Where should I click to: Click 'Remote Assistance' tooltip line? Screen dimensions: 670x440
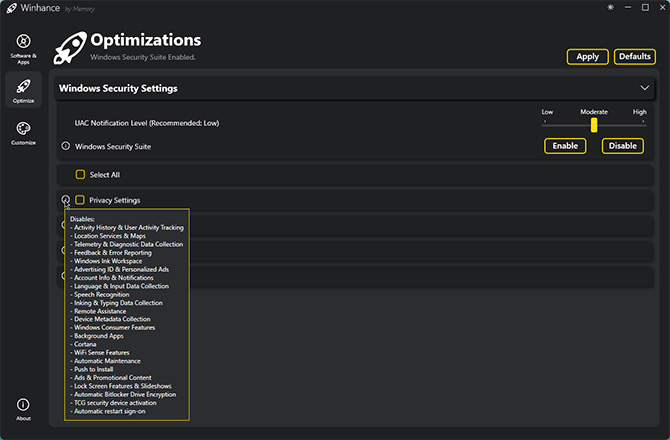[x=100, y=311]
